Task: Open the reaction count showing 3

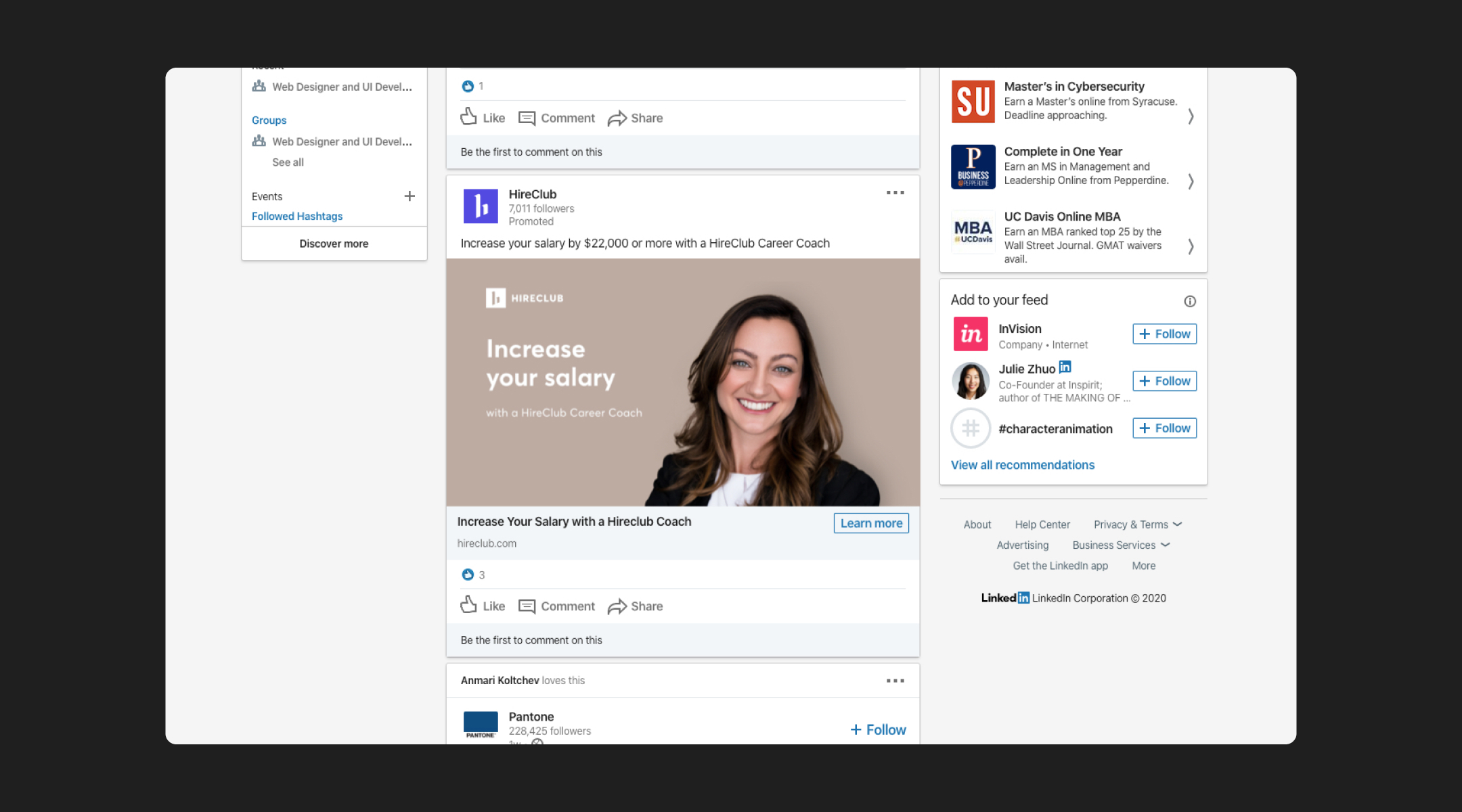Action: 473,574
